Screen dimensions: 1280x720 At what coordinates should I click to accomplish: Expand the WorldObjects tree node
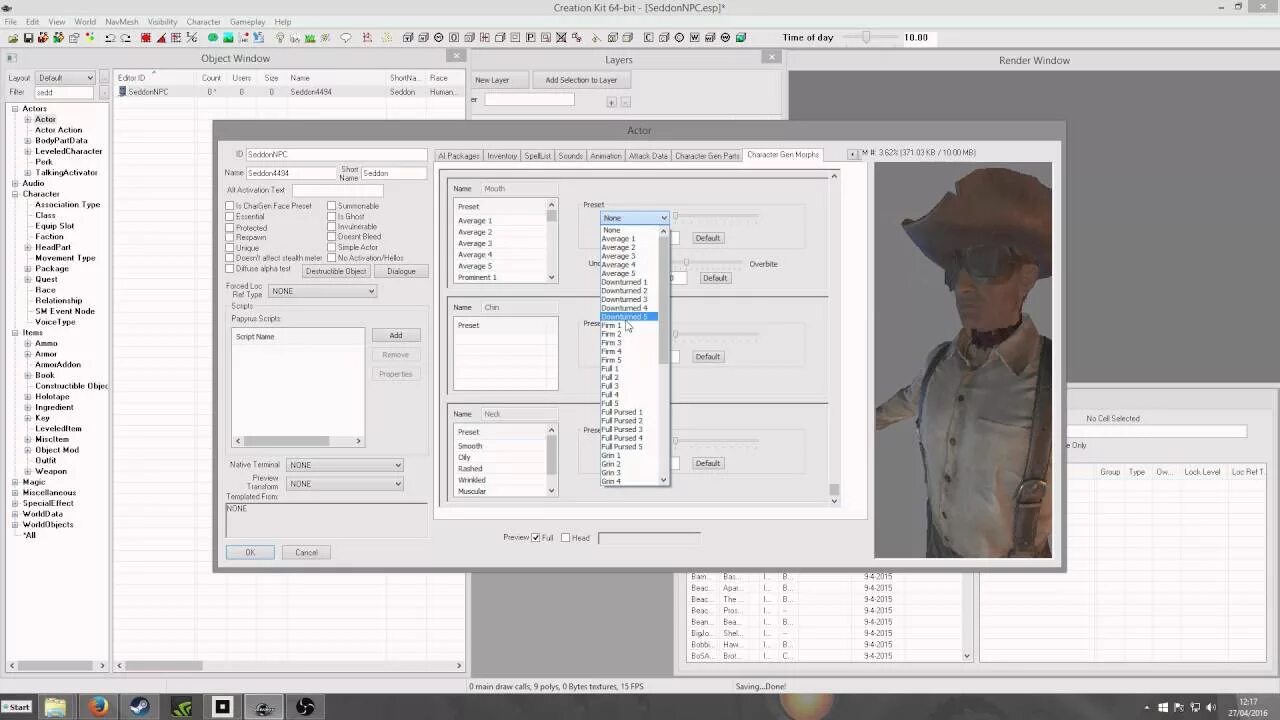[x=17, y=524]
